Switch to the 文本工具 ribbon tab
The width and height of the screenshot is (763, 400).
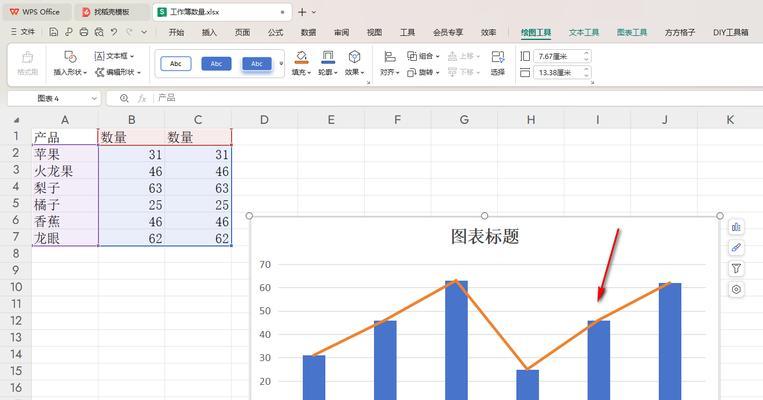point(584,32)
